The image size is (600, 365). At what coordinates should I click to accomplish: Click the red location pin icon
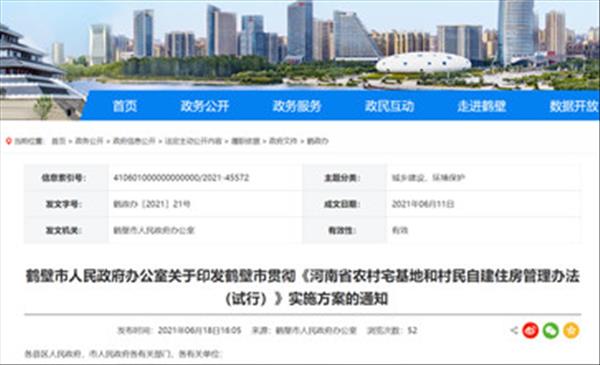[9, 141]
